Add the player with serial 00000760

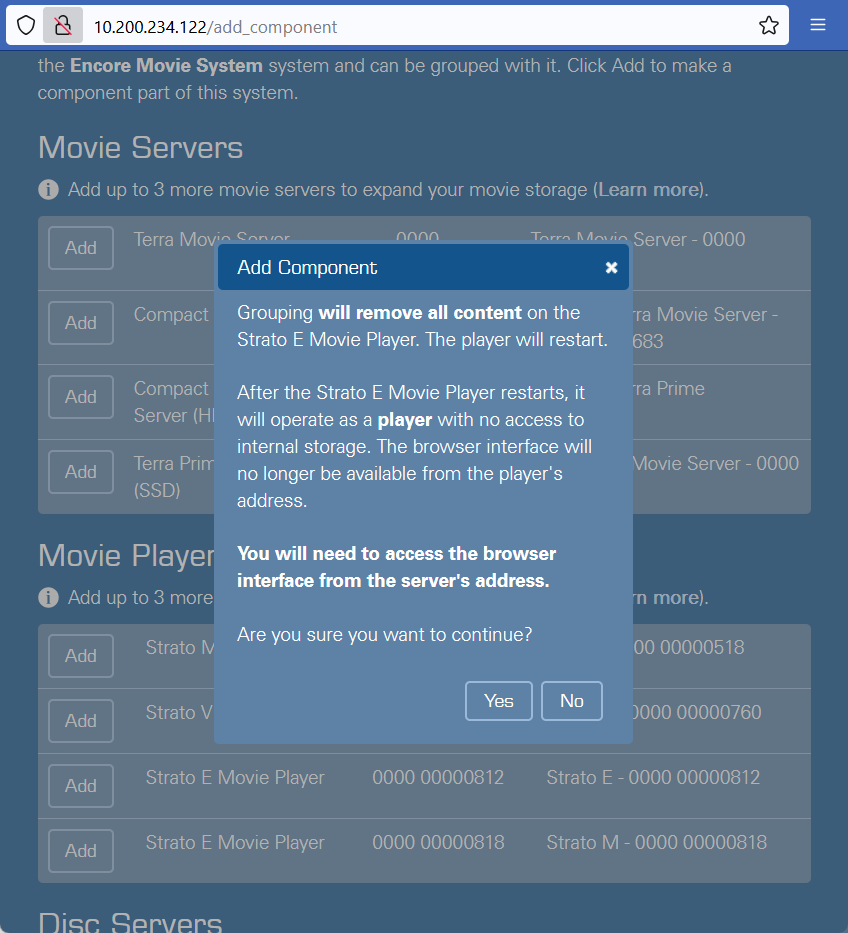coord(81,721)
